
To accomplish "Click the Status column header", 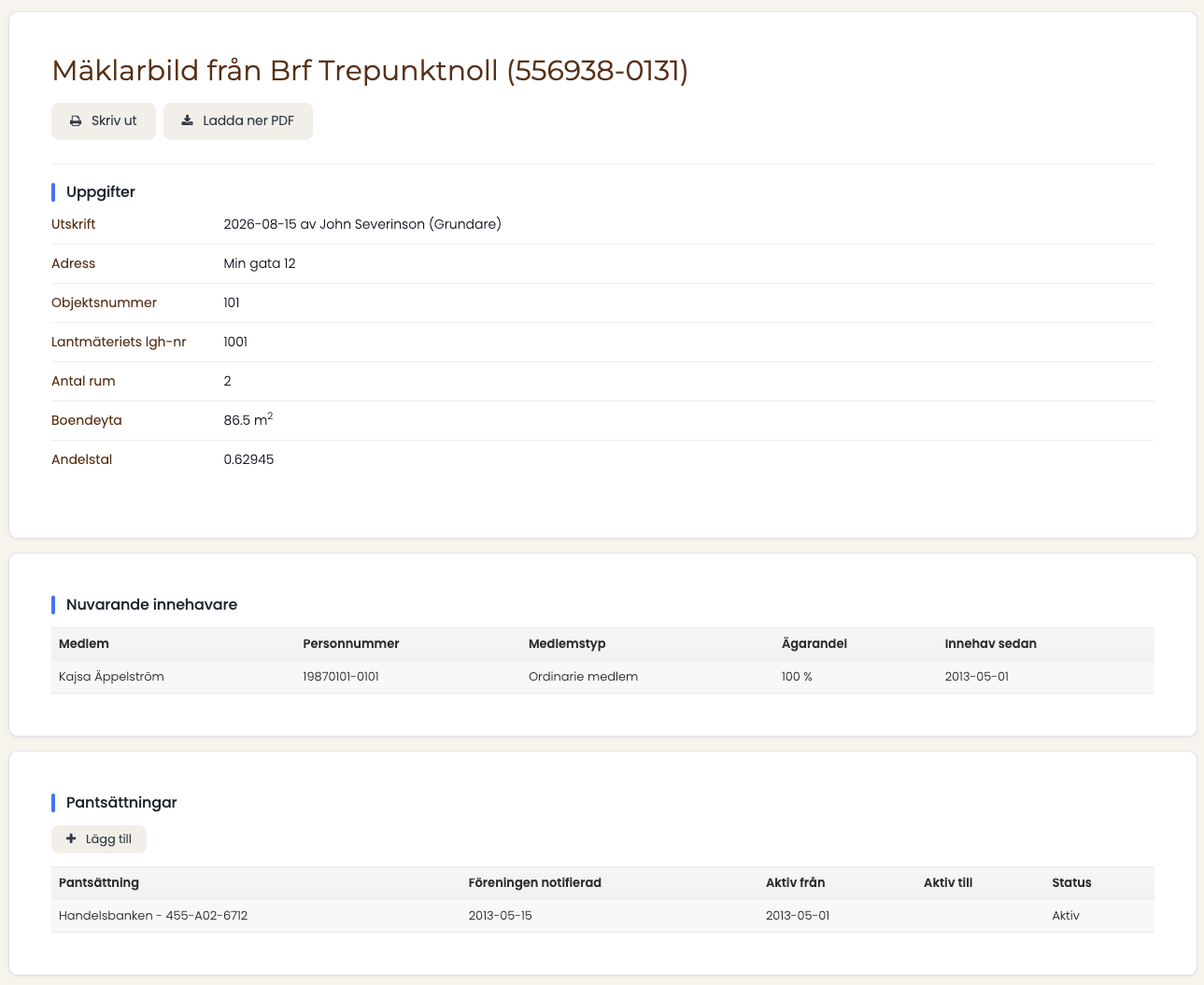I will point(1071,883).
